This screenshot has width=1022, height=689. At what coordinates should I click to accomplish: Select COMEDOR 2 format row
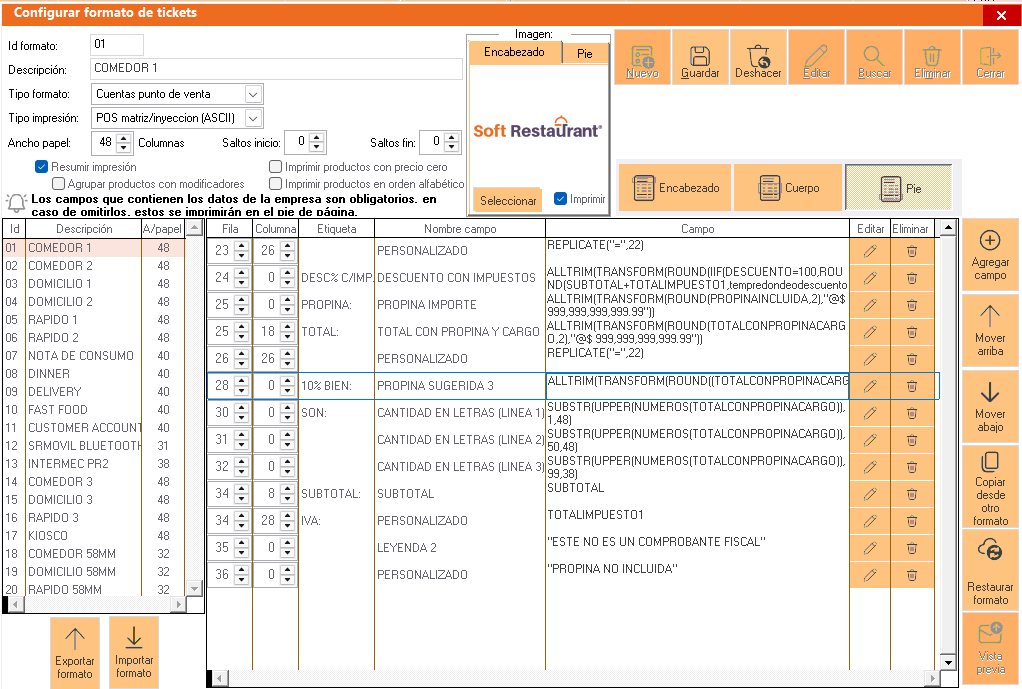[95, 266]
